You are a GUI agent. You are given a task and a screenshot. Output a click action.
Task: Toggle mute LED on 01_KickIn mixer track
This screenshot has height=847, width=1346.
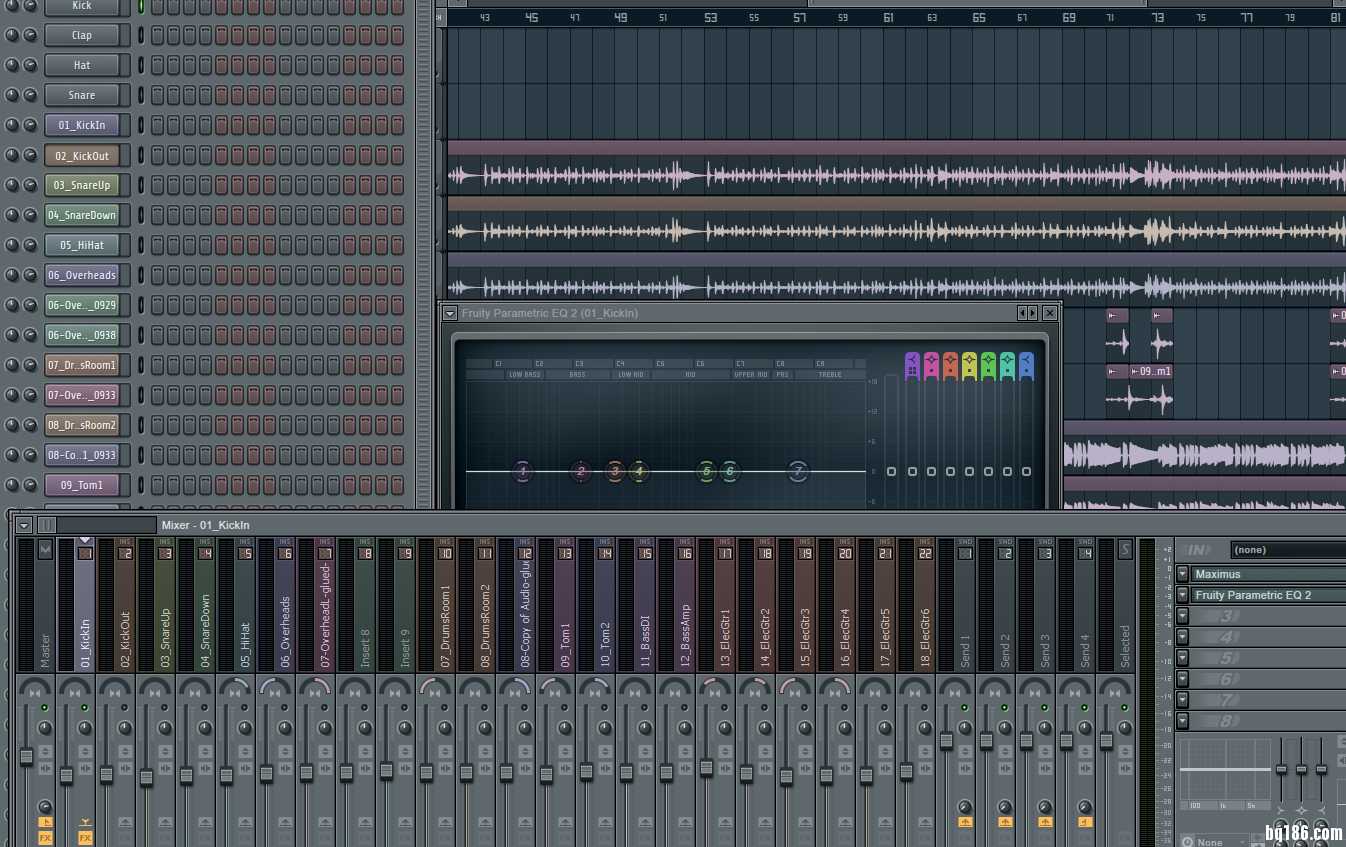[85, 708]
